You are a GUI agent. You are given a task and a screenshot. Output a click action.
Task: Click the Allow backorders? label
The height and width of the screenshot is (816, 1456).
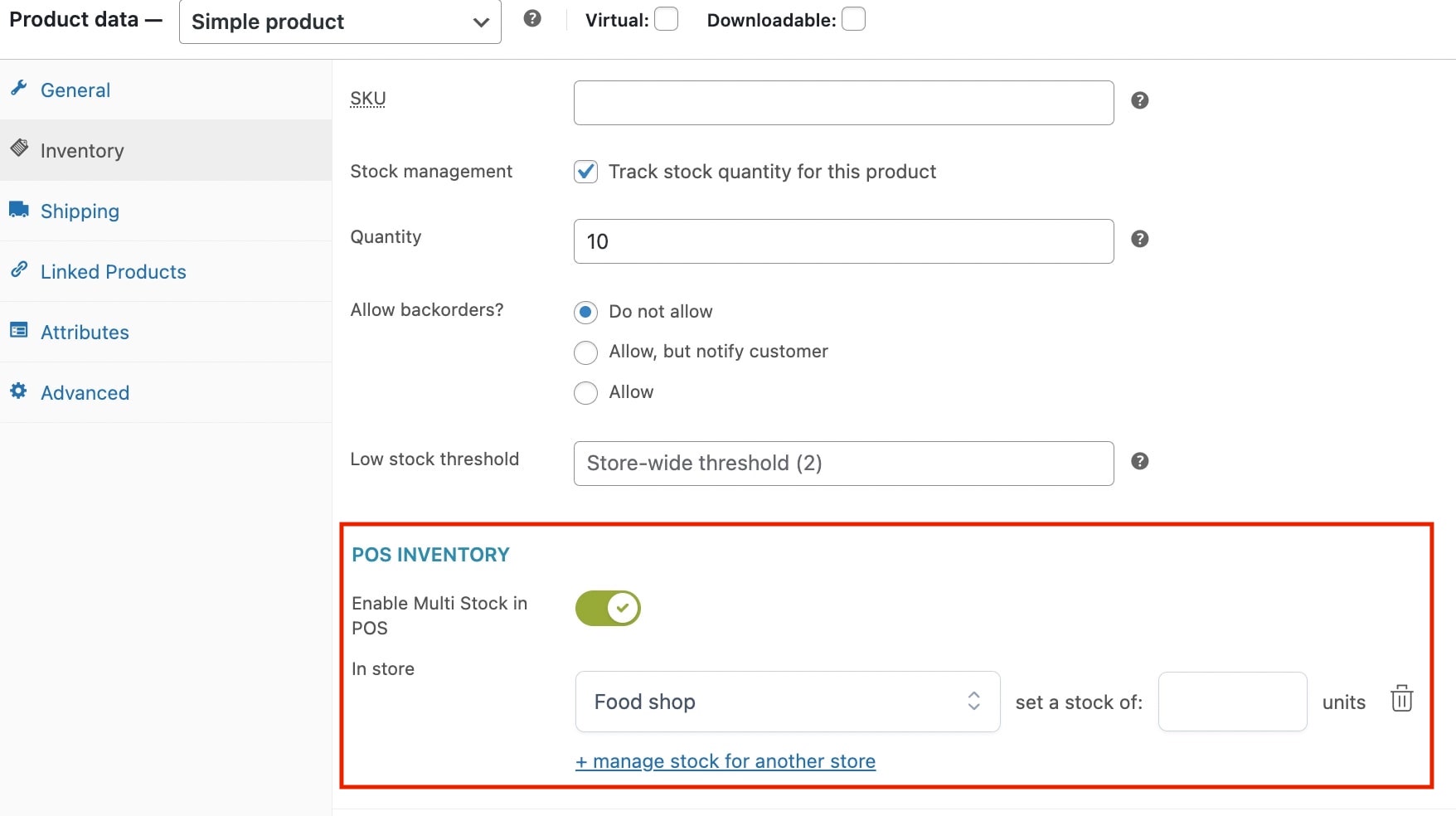427,310
